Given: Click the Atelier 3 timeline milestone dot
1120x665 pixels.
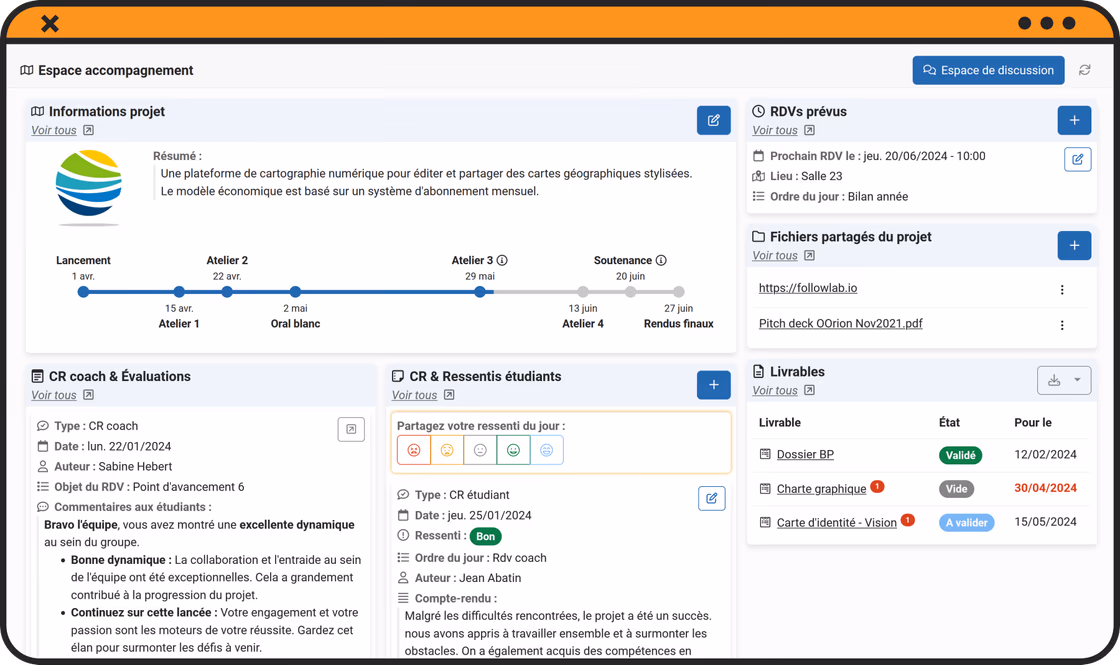Looking at the screenshot, I should (x=480, y=291).
